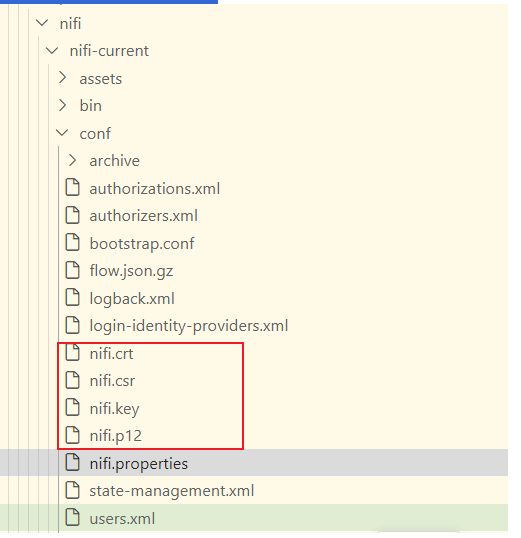Collapse the nifi-current folder

click(52, 51)
